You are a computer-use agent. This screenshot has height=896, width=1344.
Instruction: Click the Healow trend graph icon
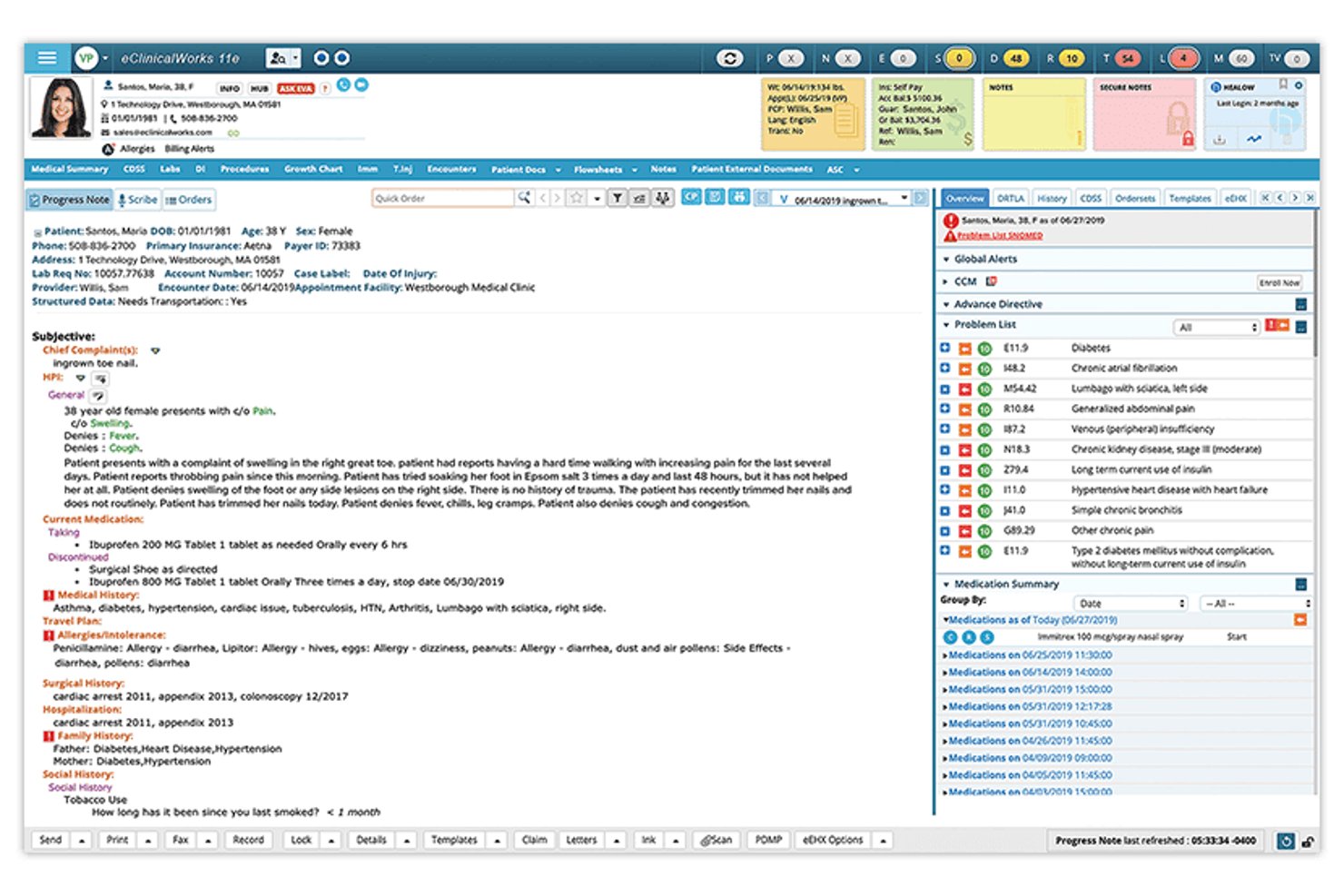click(x=1254, y=139)
